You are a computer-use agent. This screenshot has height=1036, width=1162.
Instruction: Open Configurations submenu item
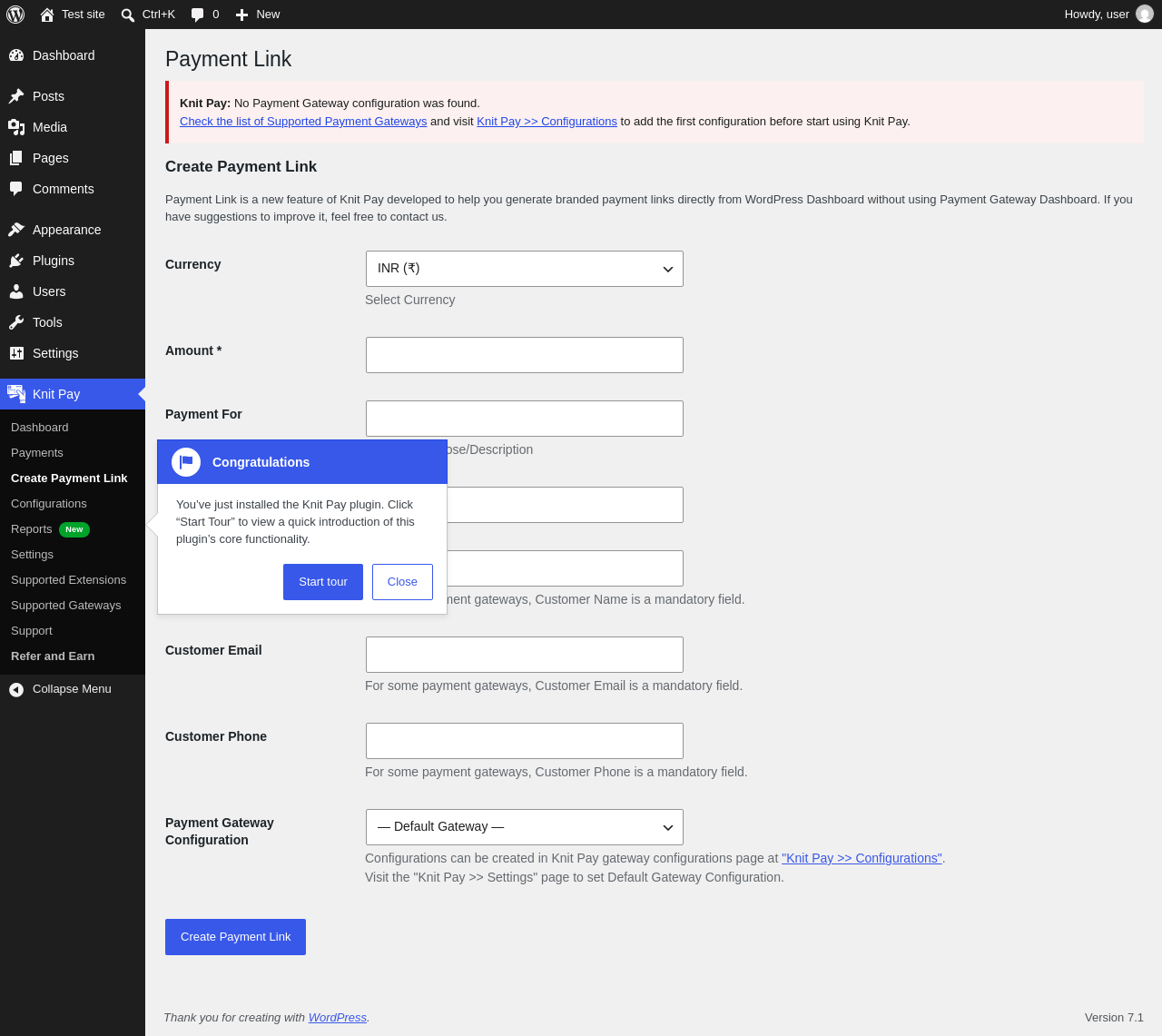tap(49, 504)
